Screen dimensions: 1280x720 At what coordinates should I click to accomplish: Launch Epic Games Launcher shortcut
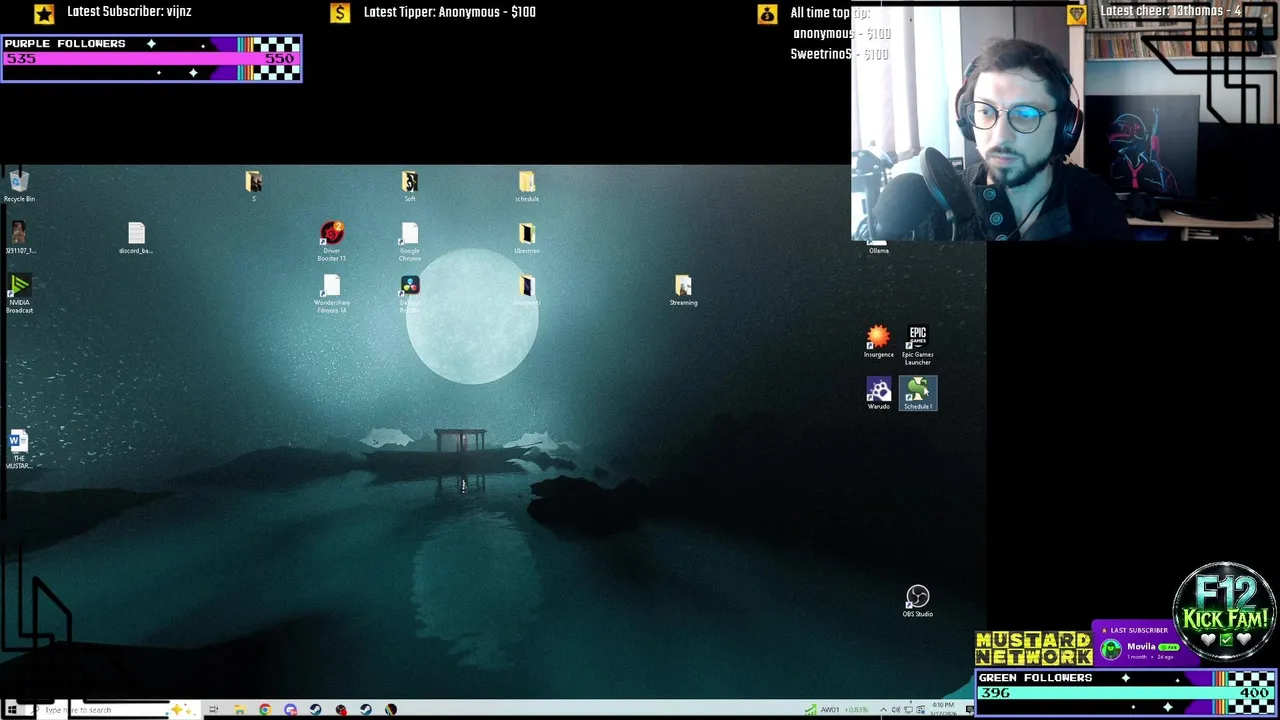[918, 345]
